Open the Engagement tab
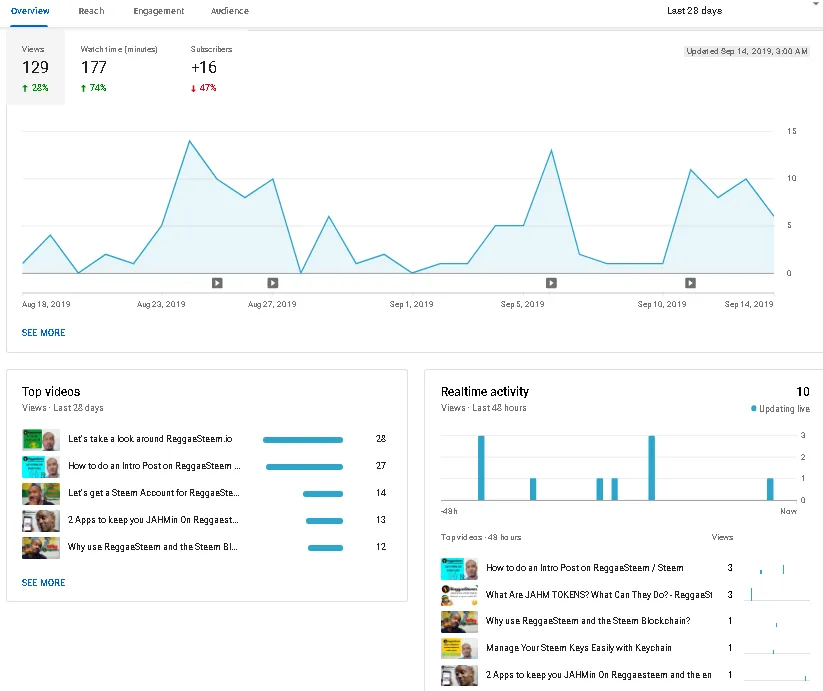 158,11
